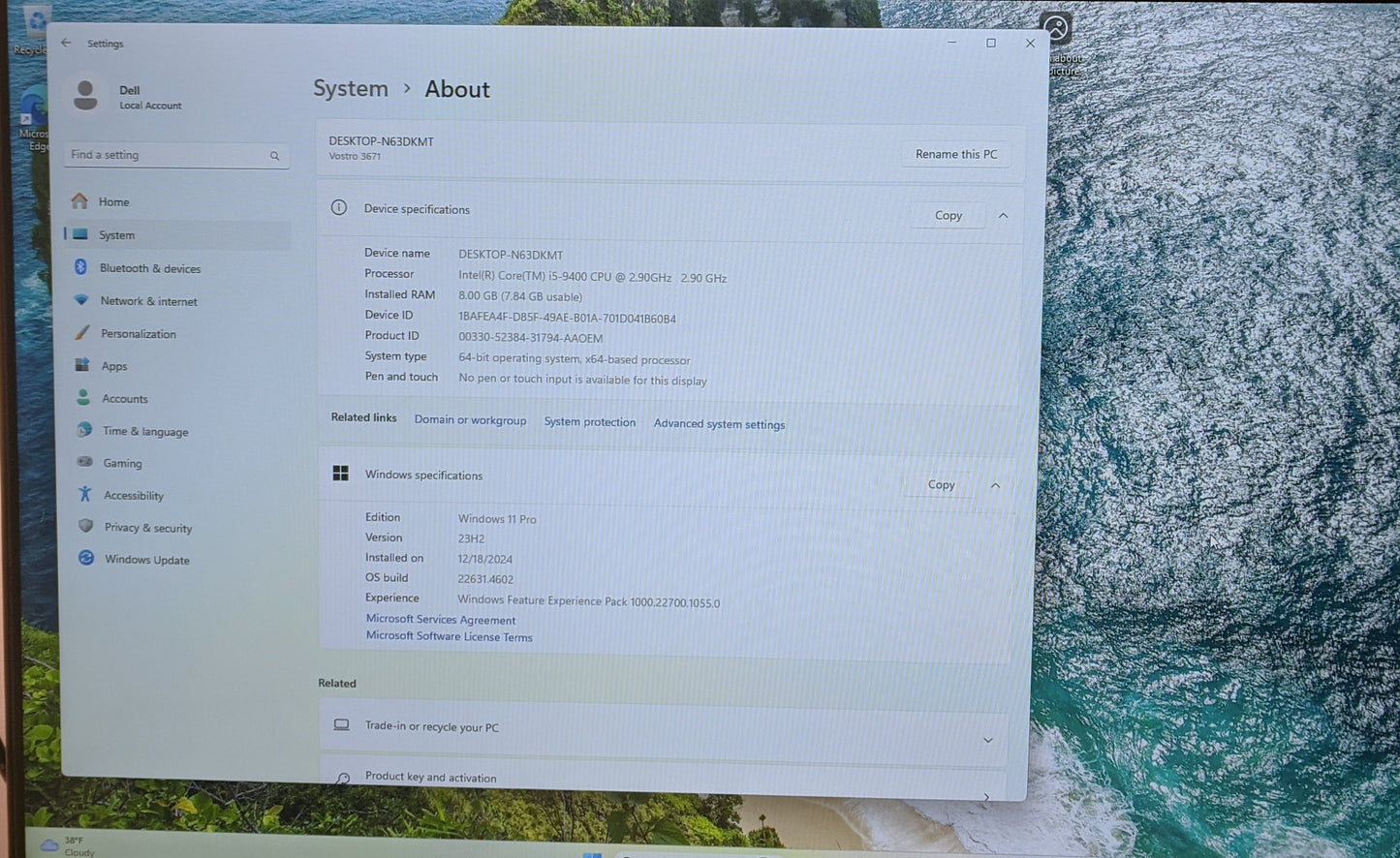Click the Accounts person icon
This screenshot has height=858, width=1400.
tap(83, 398)
